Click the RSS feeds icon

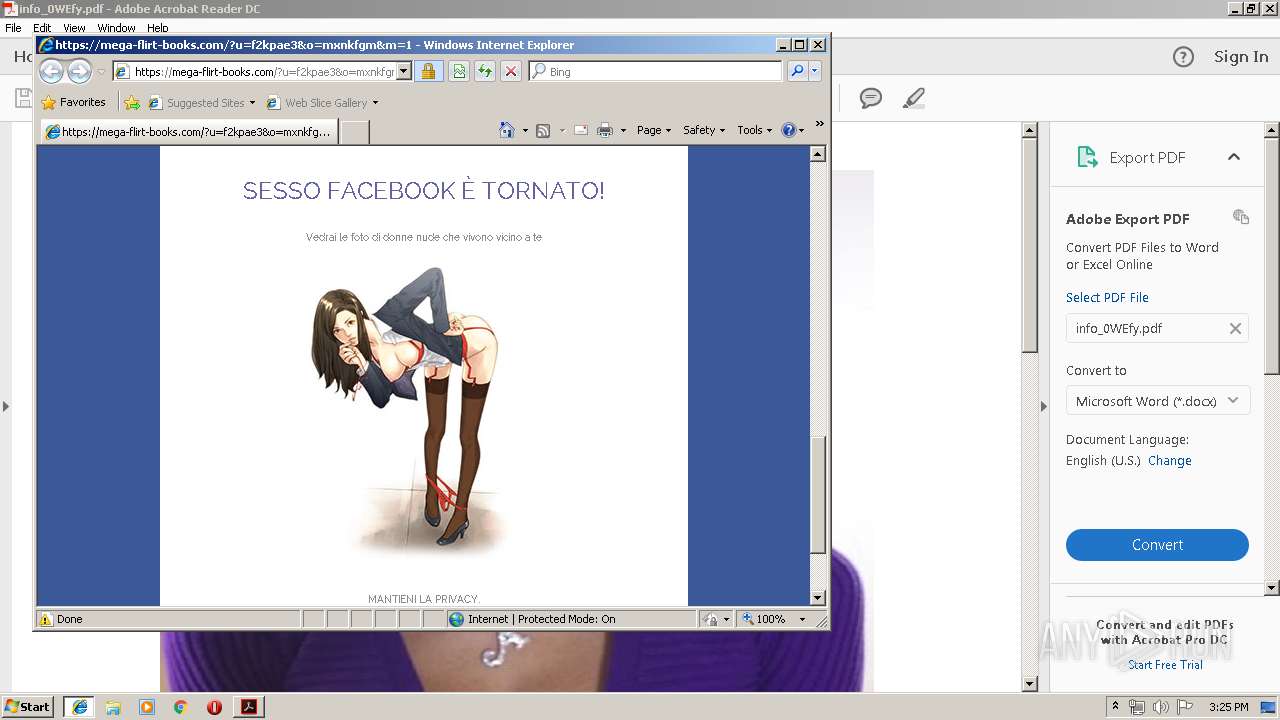[x=543, y=130]
